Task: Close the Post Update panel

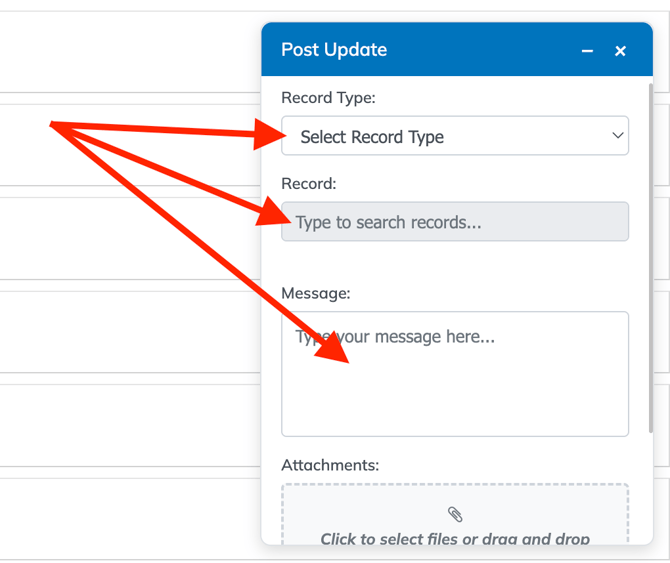Action: 620,51
